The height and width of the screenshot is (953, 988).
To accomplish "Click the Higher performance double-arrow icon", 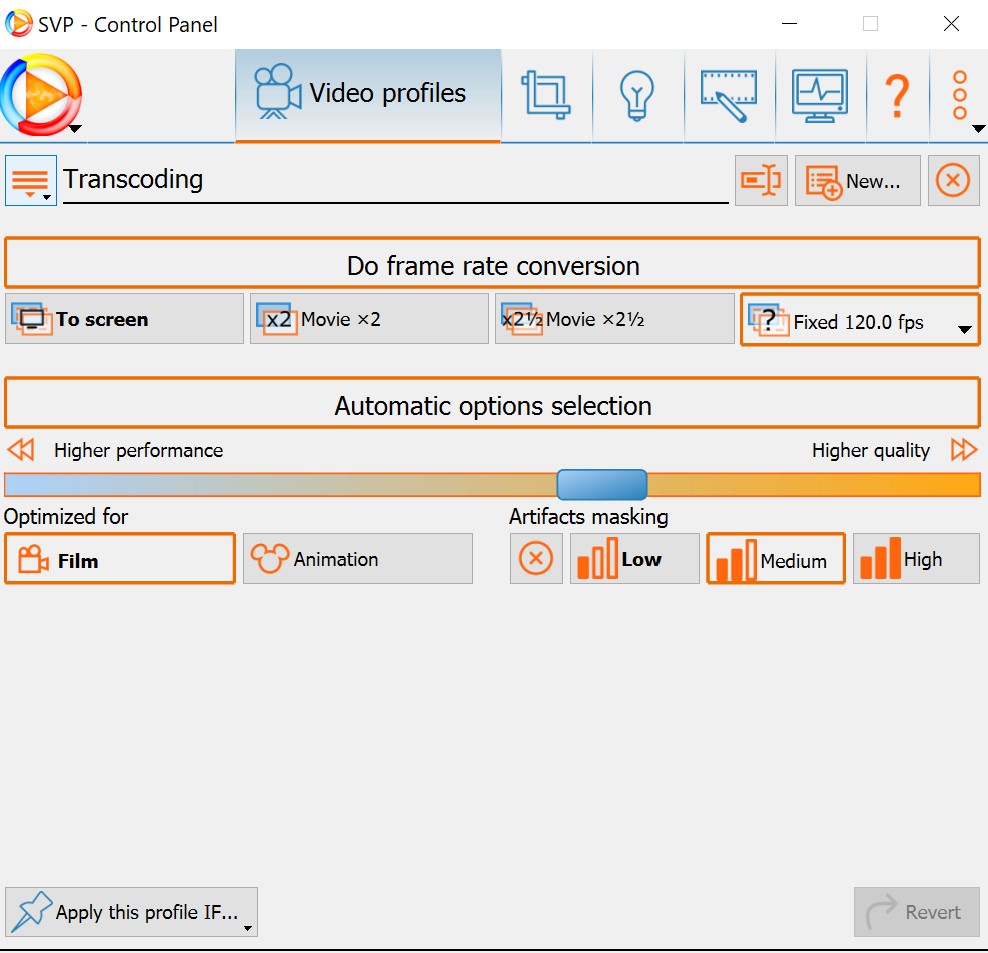I will tap(20, 450).
